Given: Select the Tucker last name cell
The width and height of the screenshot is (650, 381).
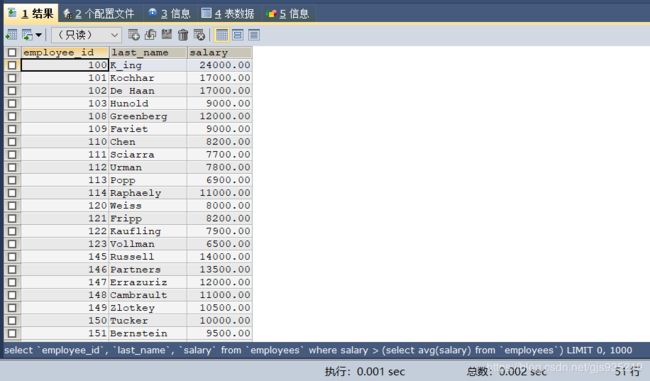Looking at the screenshot, I should [148, 320].
